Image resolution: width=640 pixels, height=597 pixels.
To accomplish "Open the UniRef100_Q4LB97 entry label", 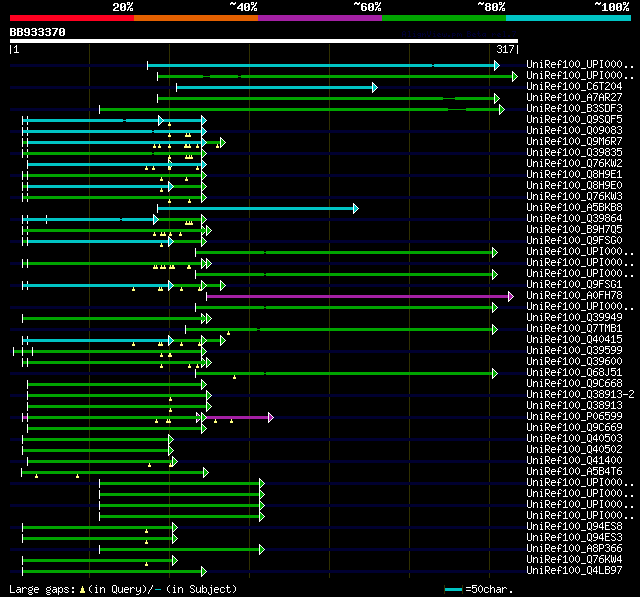I will (574, 570).
